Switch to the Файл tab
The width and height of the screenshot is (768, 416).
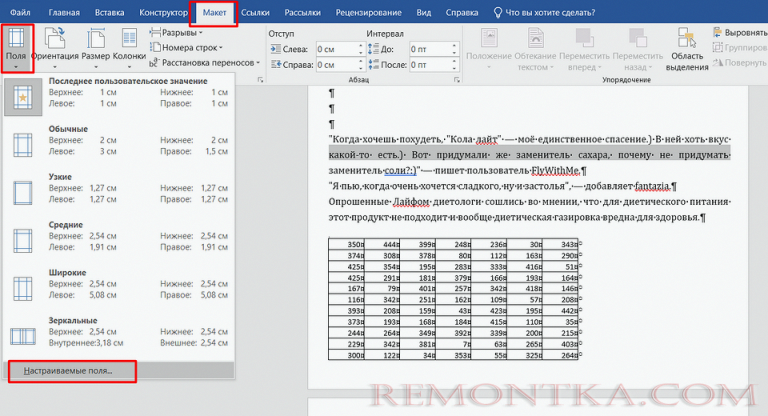20,12
